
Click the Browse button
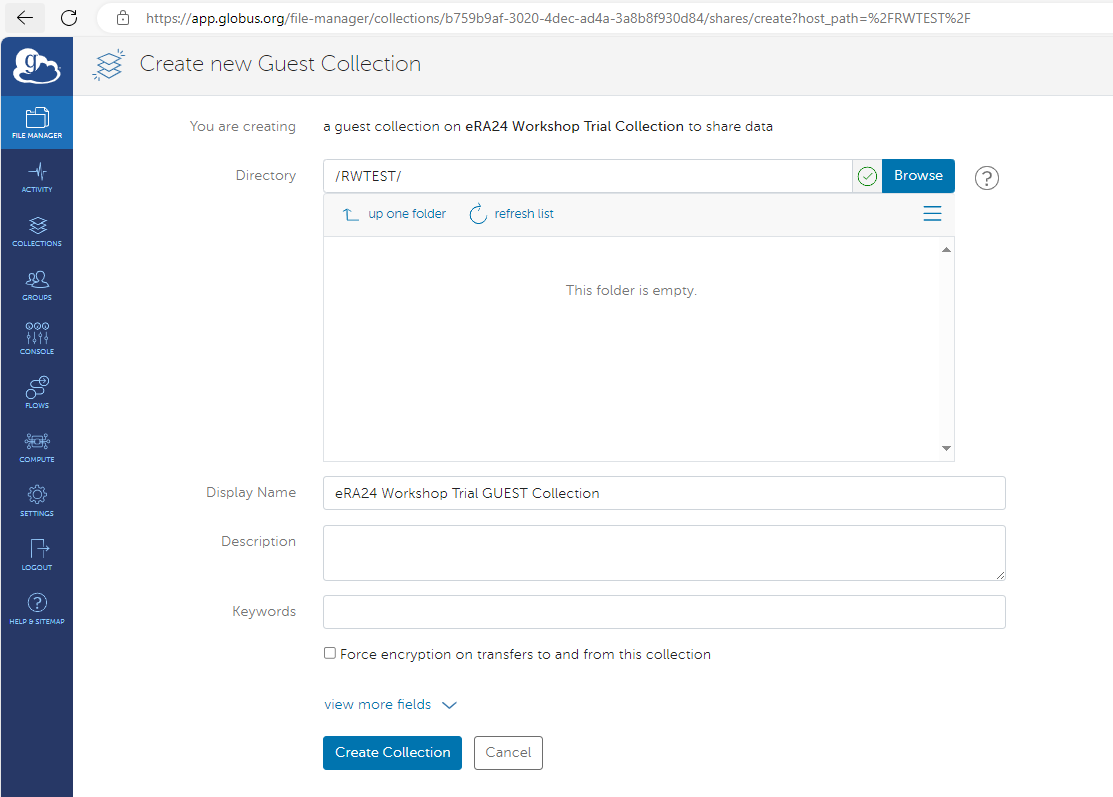point(918,176)
